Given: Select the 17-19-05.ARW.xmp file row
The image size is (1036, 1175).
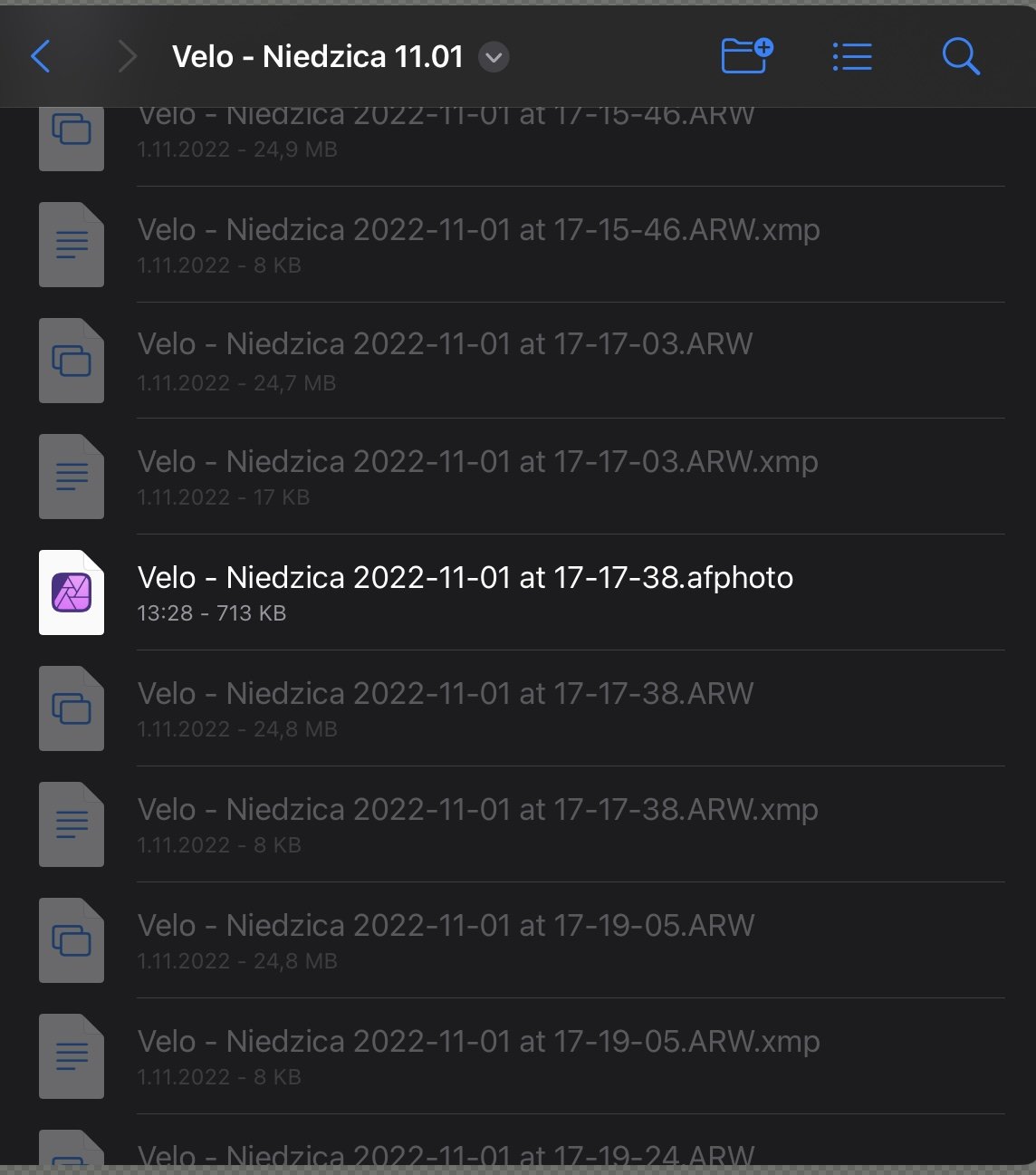Looking at the screenshot, I should [x=522, y=1056].
